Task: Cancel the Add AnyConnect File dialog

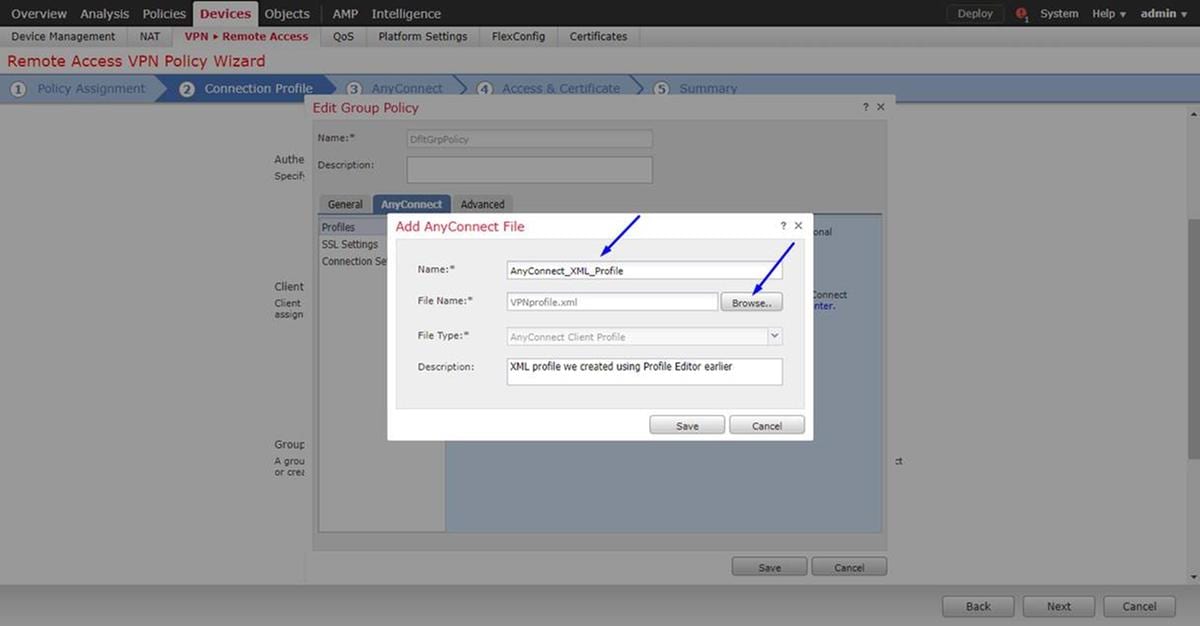Action: coord(767,425)
